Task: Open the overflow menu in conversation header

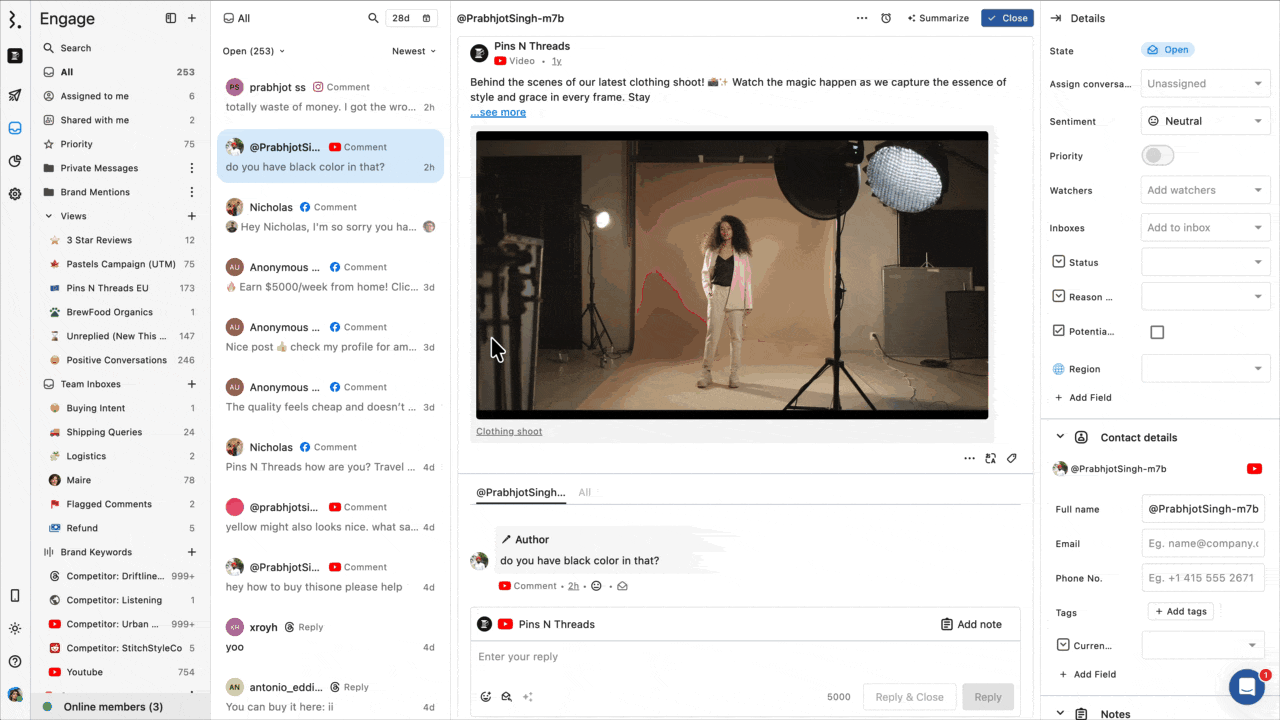Action: coord(862,18)
